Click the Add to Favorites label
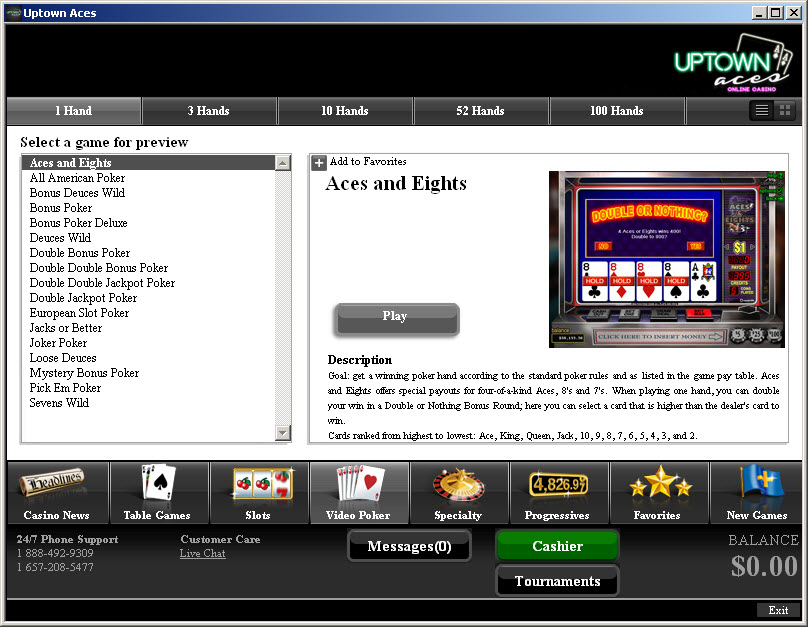 368,161
